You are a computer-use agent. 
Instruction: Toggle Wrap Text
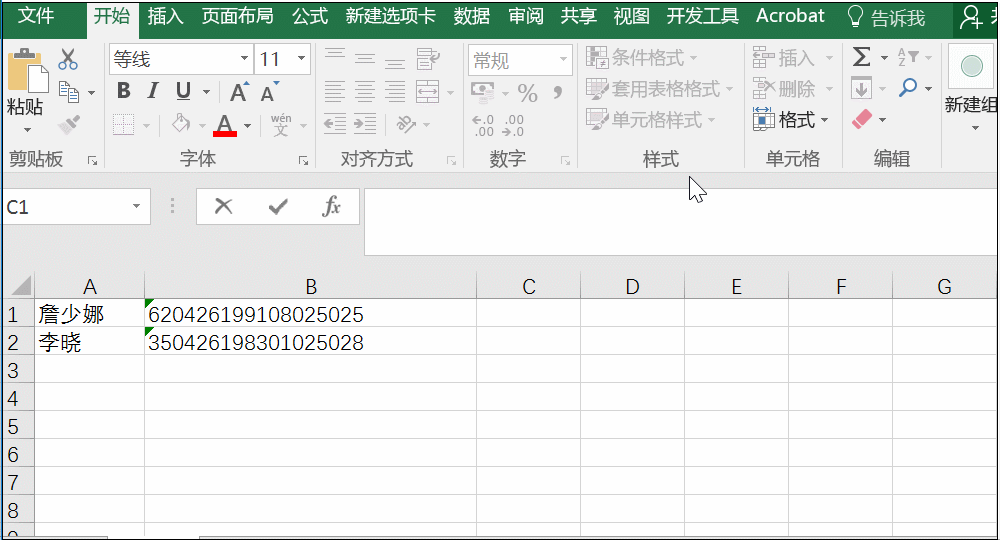(428, 58)
